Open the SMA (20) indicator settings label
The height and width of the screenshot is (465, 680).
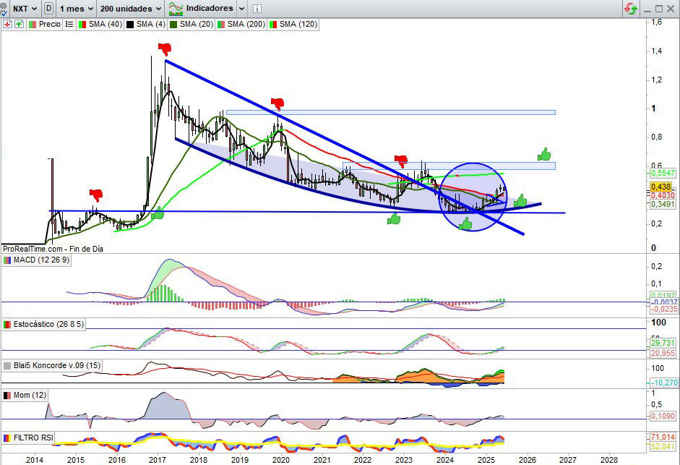196,24
